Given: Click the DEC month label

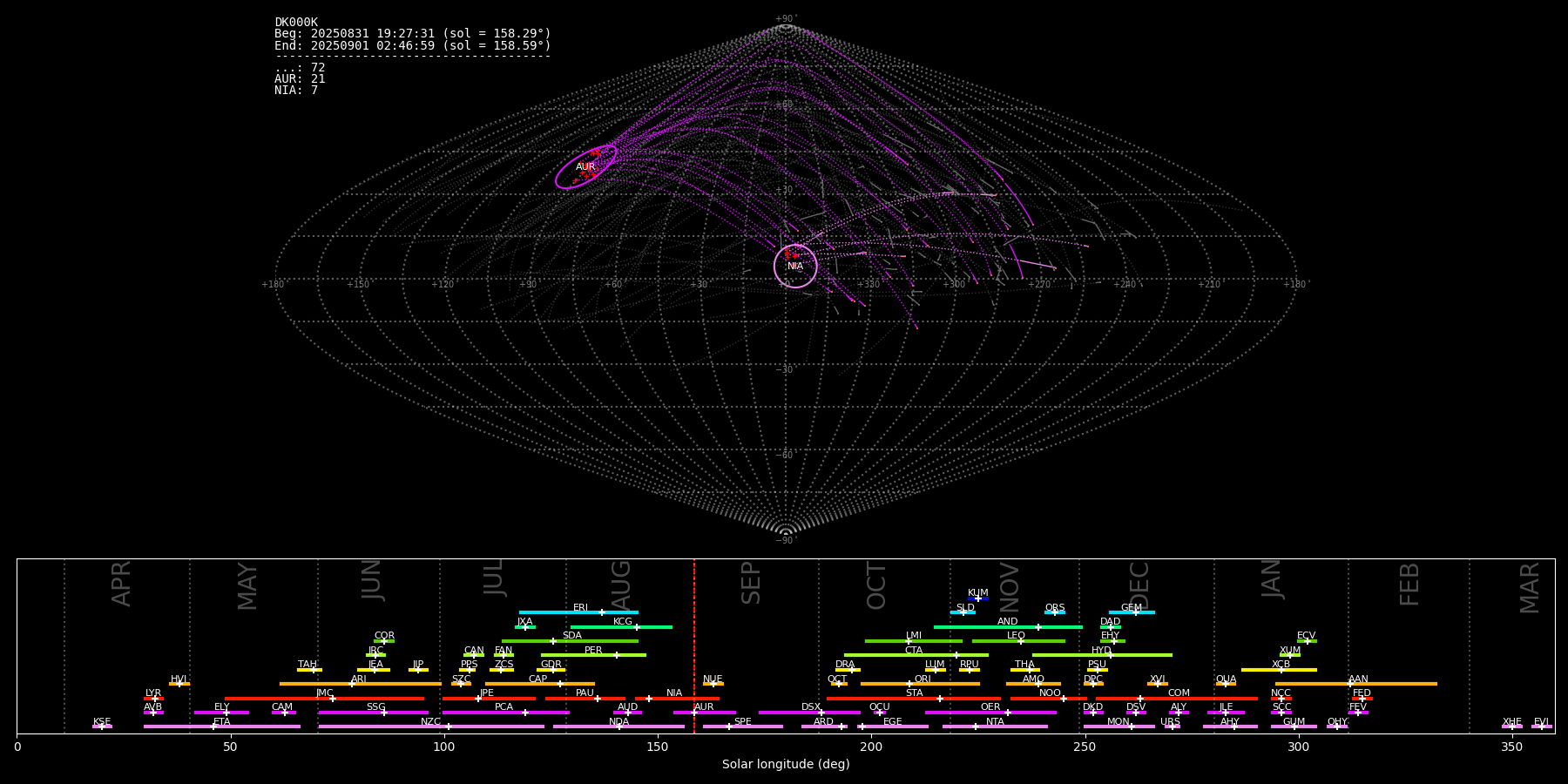Looking at the screenshot, I should coord(1139,585).
